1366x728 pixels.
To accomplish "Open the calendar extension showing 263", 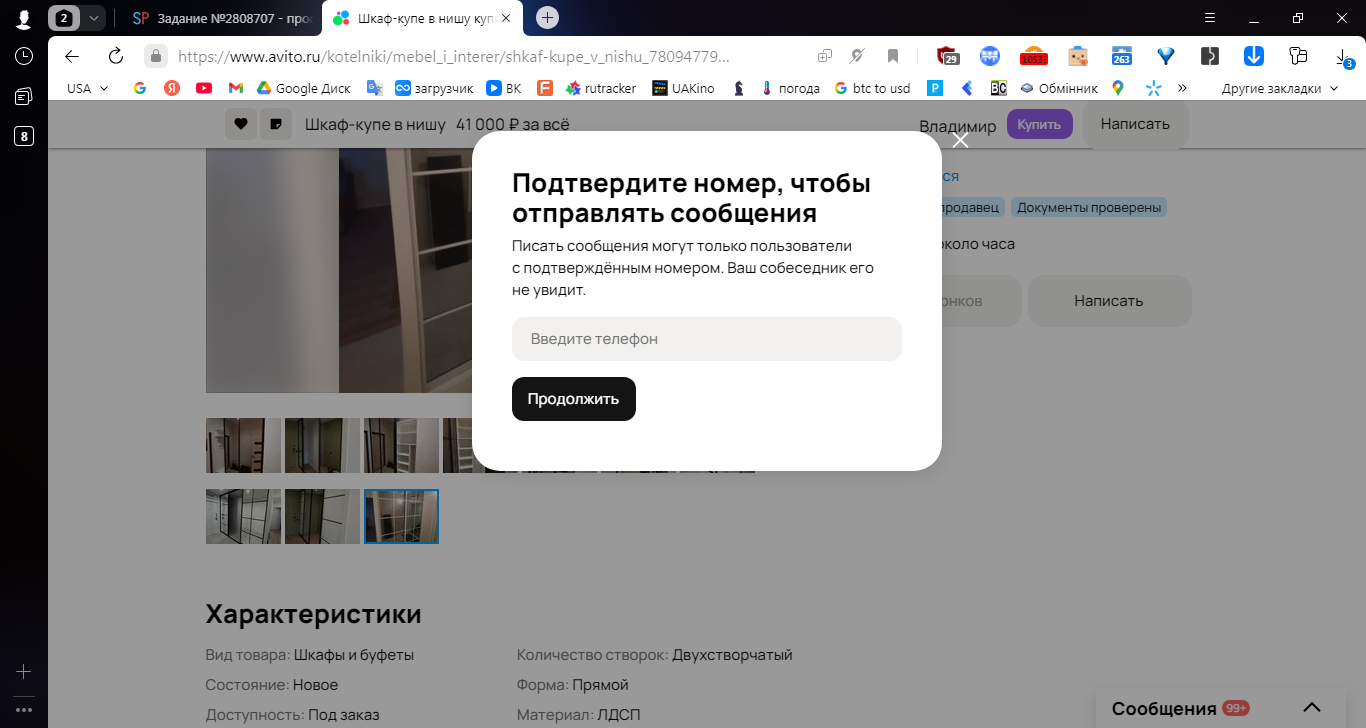I will click(x=1122, y=56).
